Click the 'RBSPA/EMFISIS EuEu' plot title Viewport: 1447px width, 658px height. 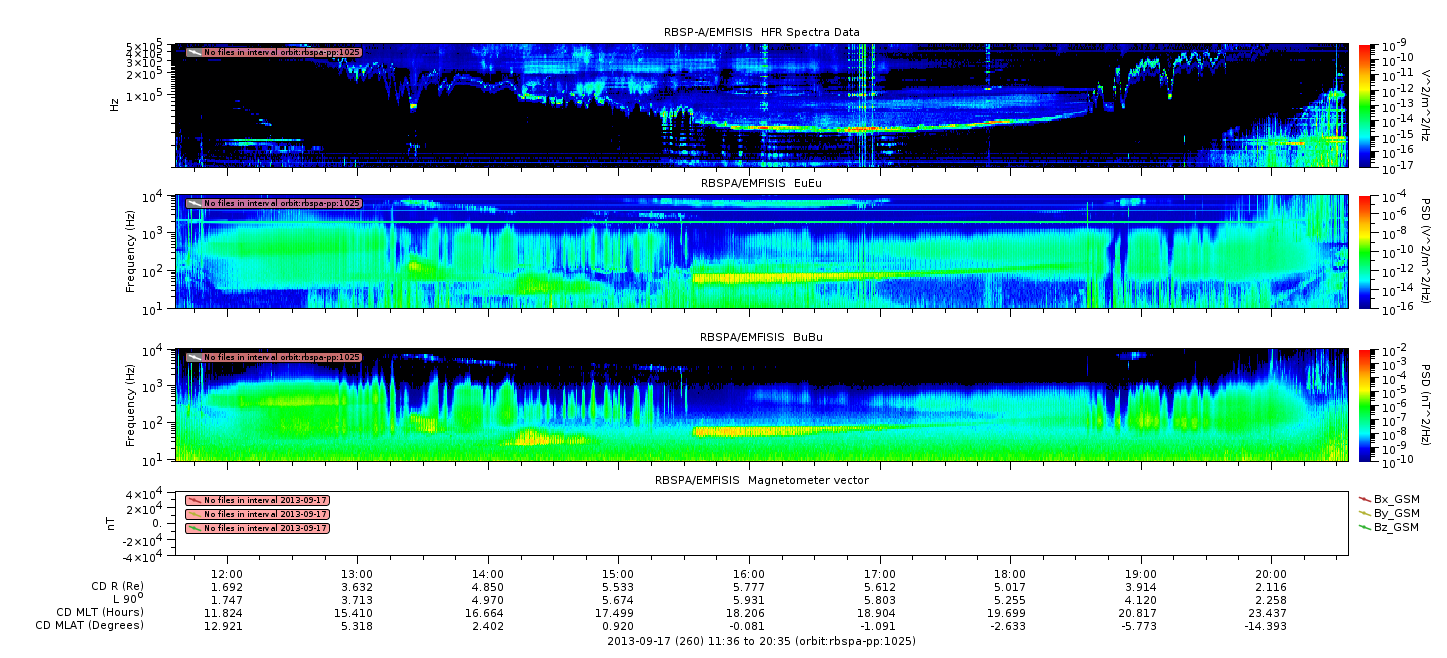[761, 184]
